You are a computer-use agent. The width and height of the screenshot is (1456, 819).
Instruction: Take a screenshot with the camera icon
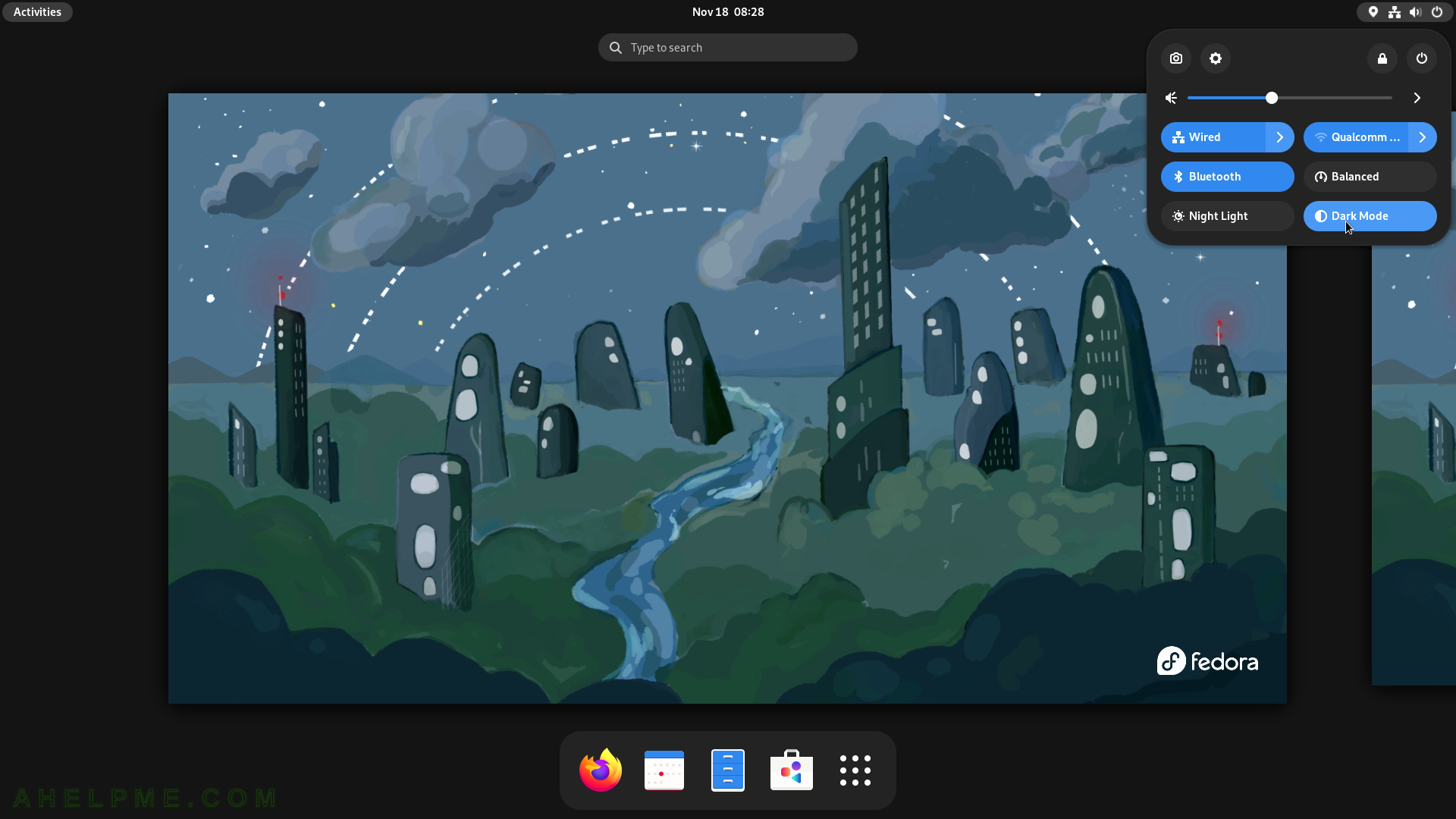click(x=1176, y=58)
